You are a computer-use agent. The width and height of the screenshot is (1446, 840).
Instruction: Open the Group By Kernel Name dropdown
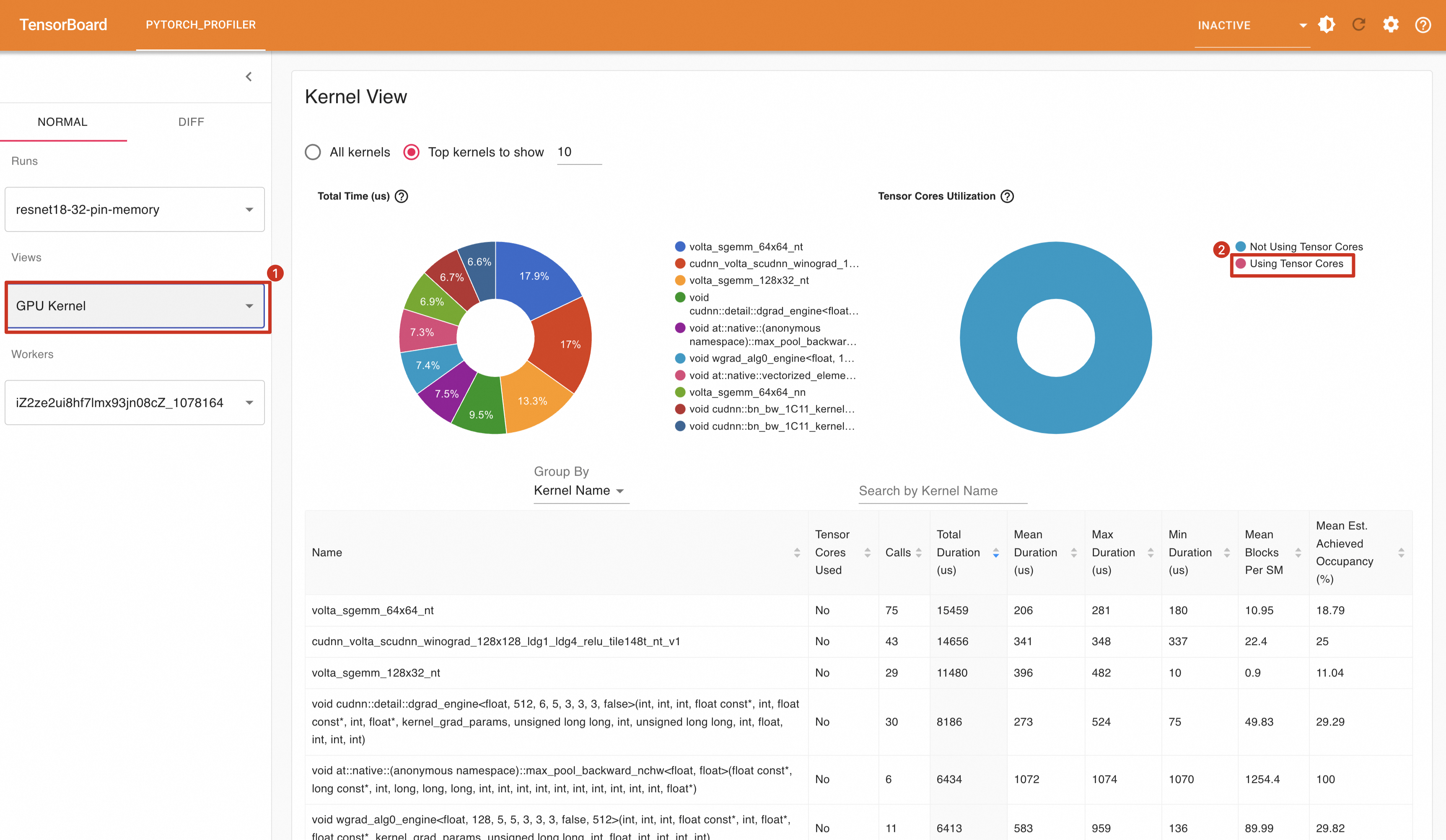[581, 490]
